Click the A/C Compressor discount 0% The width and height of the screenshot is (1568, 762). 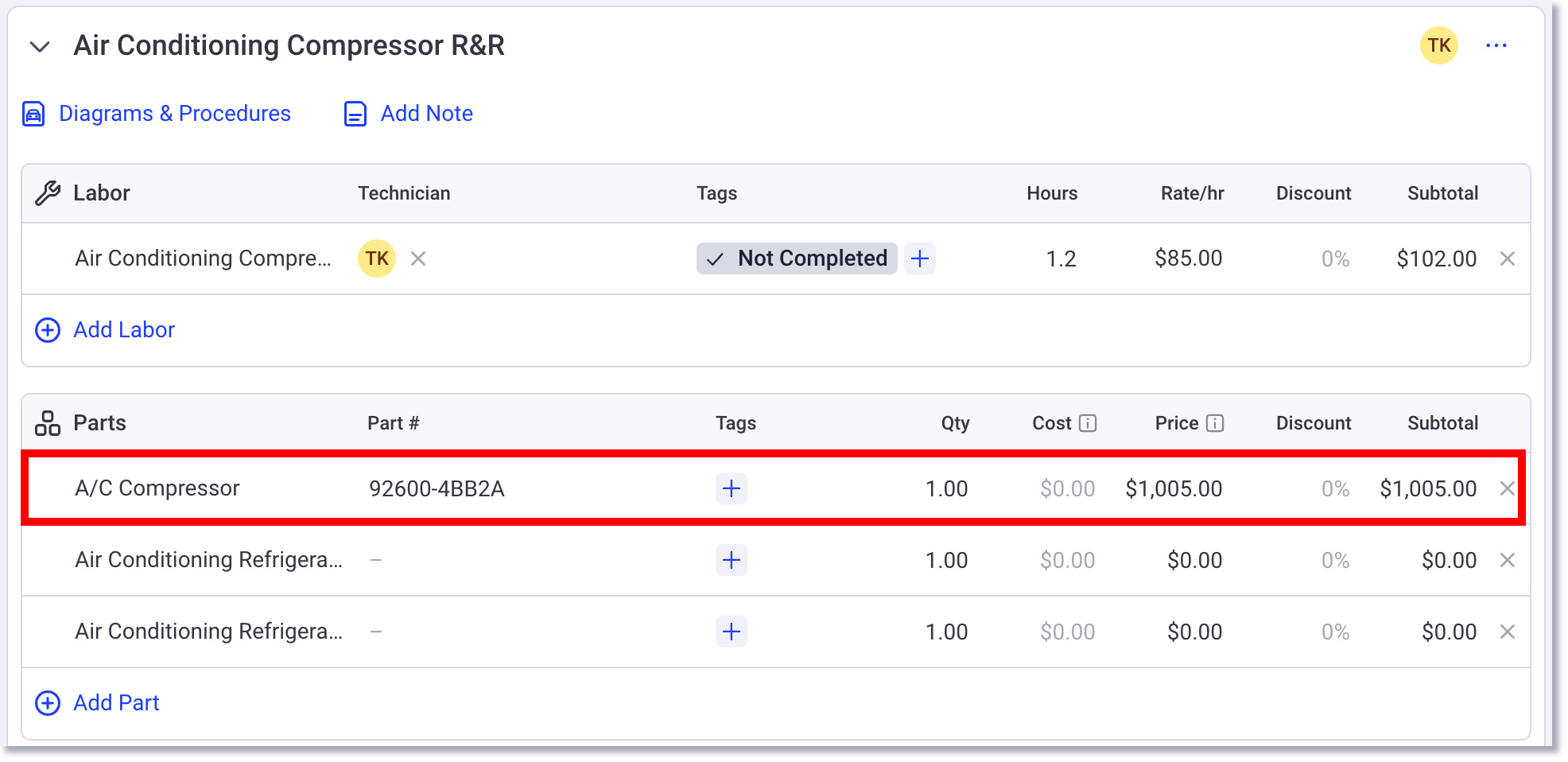1336,488
